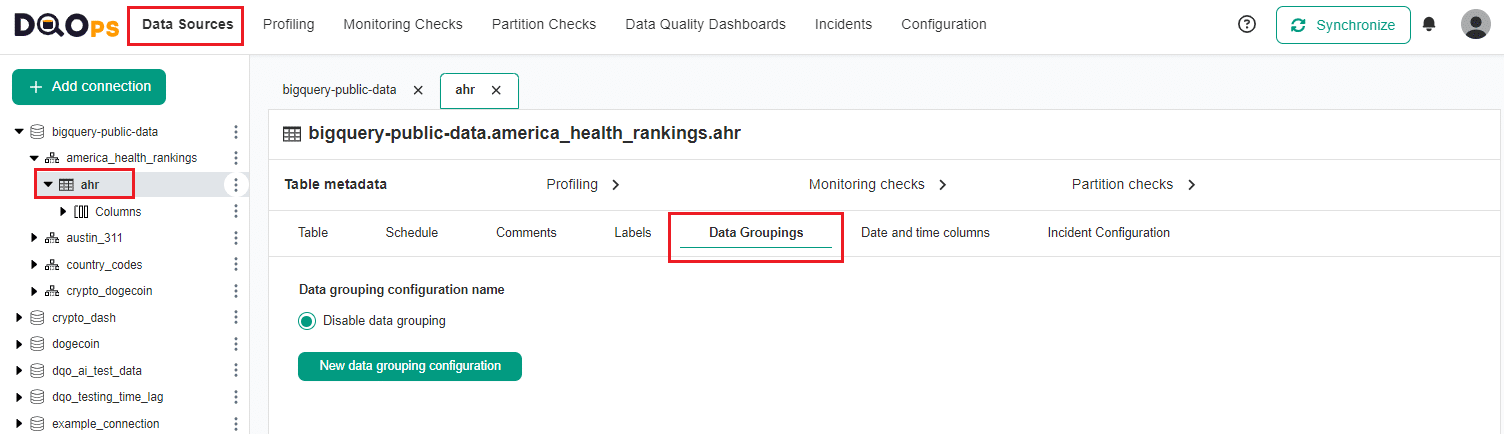
Task: Select the Columns tree node
Action: (118, 212)
